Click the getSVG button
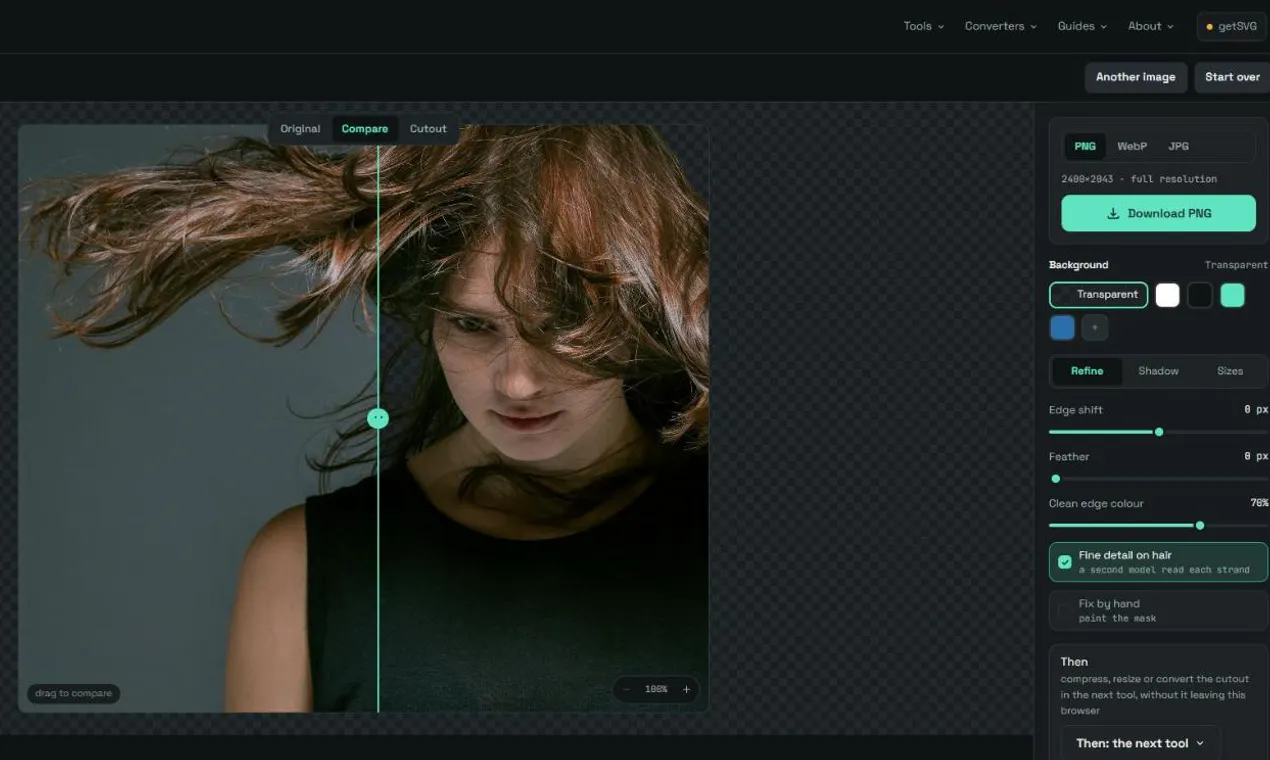The height and width of the screenshot is (760, 1270). click(1231, 26)
